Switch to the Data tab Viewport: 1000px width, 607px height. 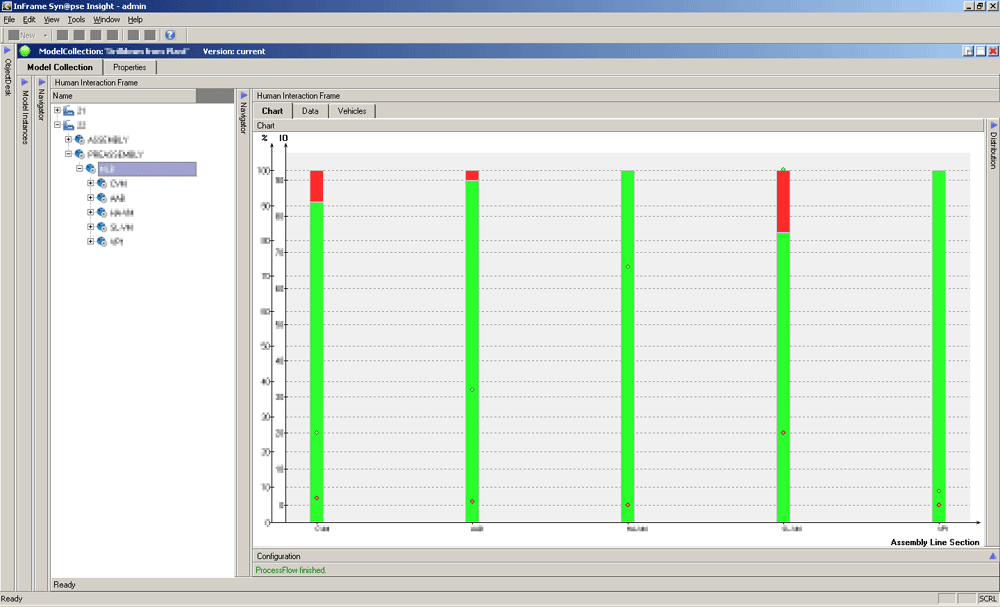pyautogui.click(x=310, y=111)
